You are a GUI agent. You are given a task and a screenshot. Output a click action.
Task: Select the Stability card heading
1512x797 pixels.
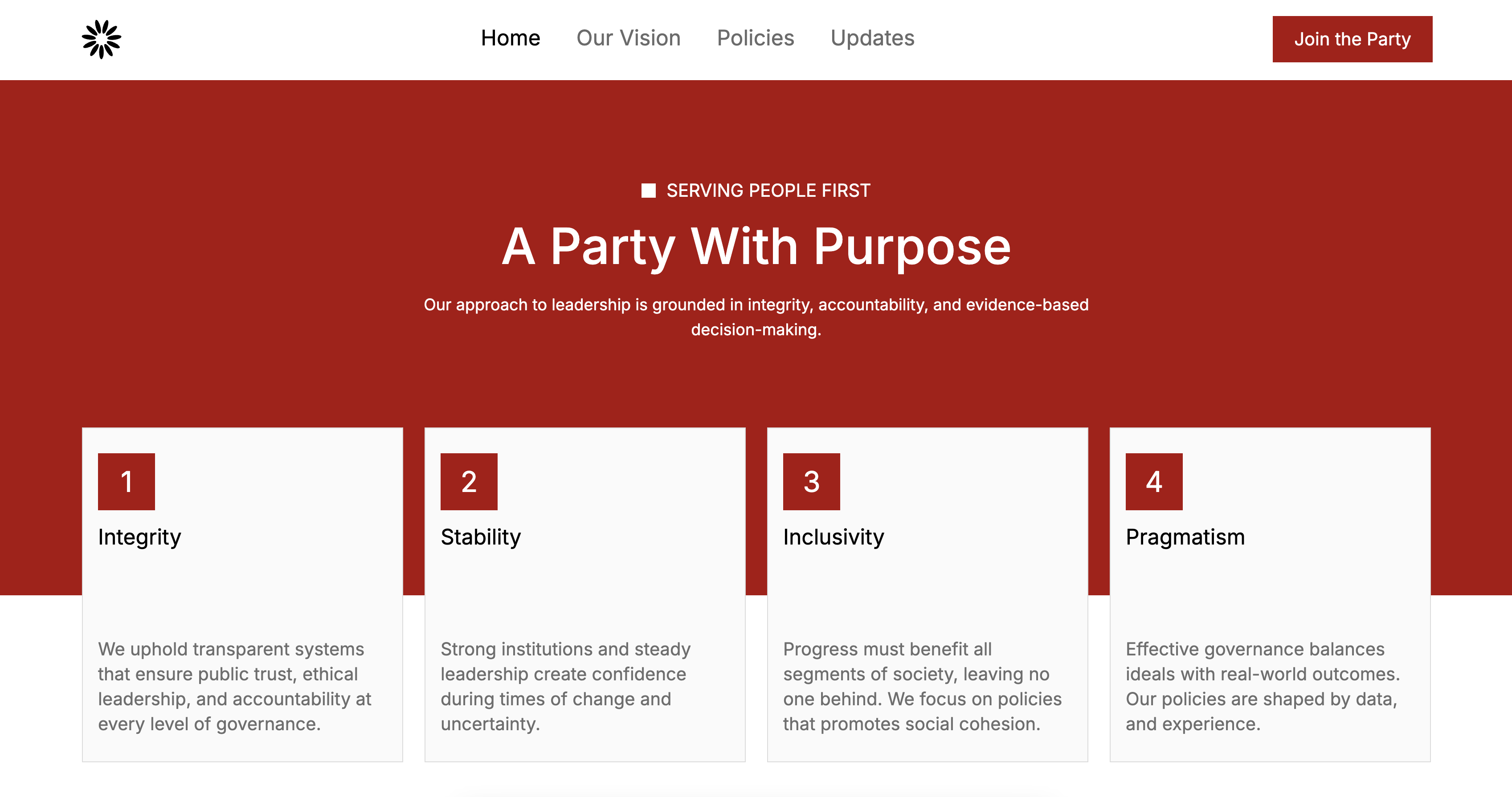(481, 537)
